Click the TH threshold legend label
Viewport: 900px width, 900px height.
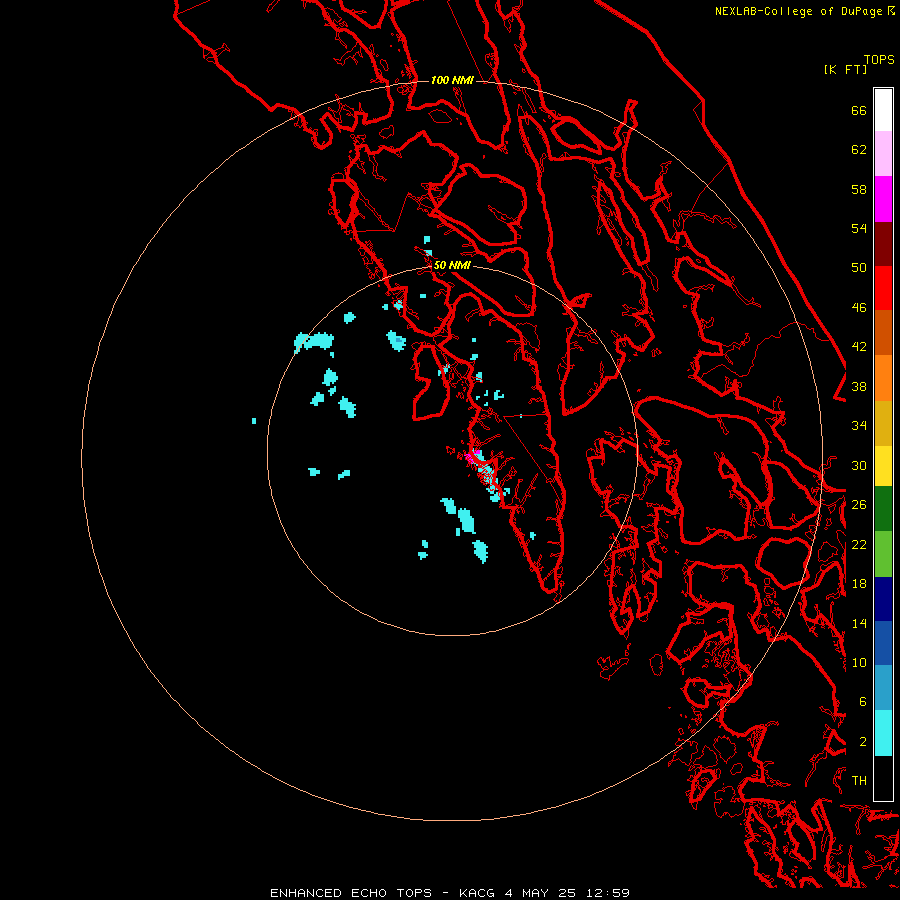coord(859,781)
